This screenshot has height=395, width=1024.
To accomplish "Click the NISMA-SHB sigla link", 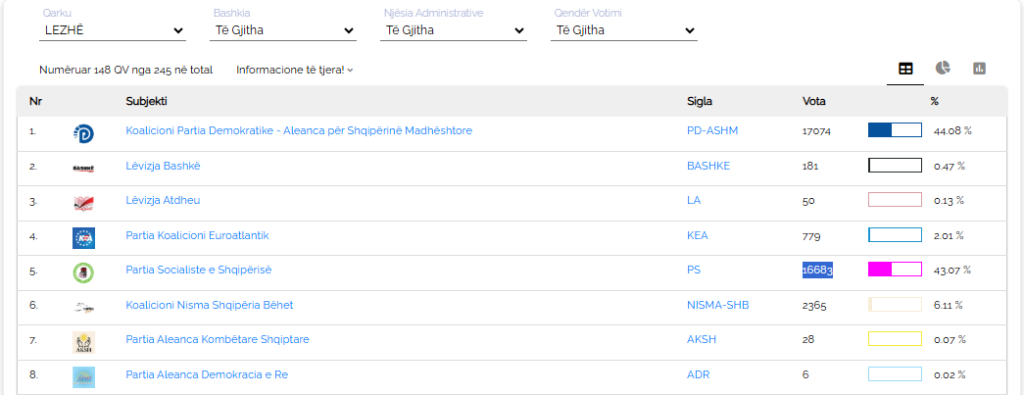I will [x=718, y=305].
